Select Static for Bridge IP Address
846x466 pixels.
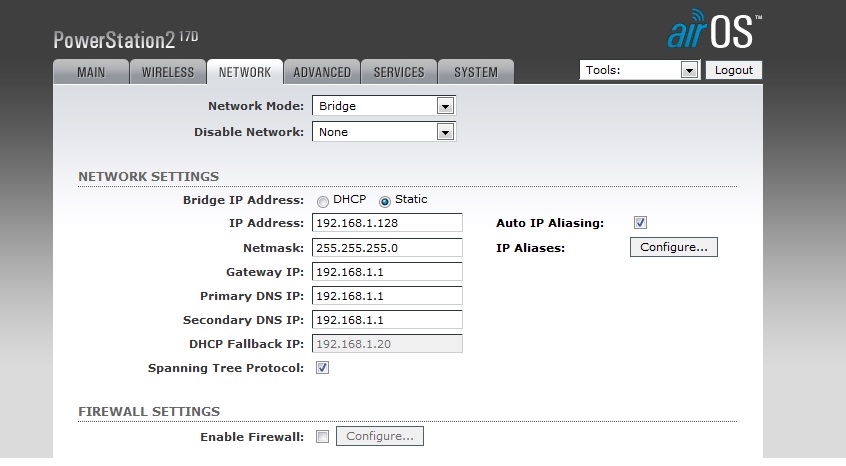click(x=385, y=202)
